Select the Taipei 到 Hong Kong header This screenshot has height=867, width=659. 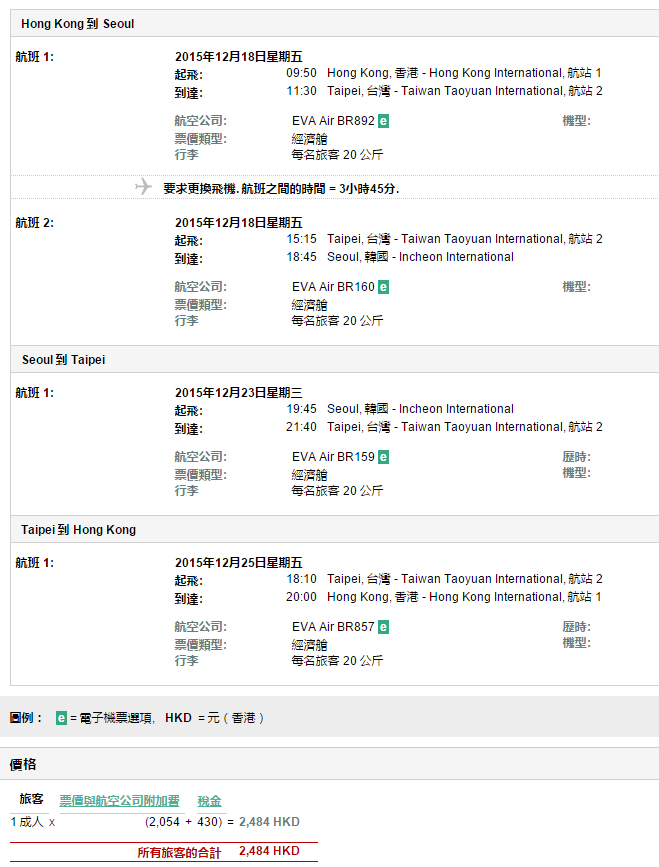coord(78,530)
